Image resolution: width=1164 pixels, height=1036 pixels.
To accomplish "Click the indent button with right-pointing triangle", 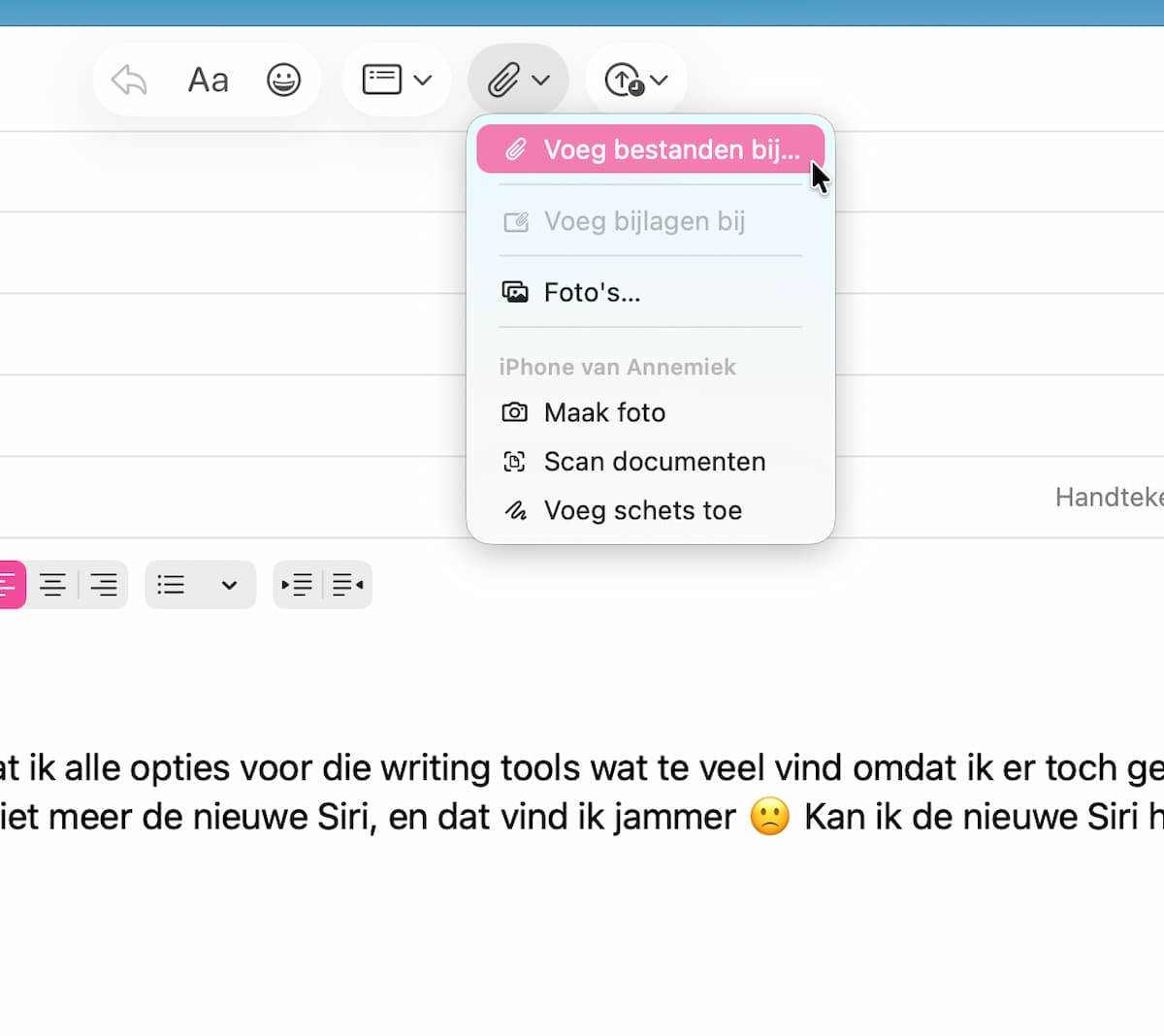I will [x=298, y=585].
